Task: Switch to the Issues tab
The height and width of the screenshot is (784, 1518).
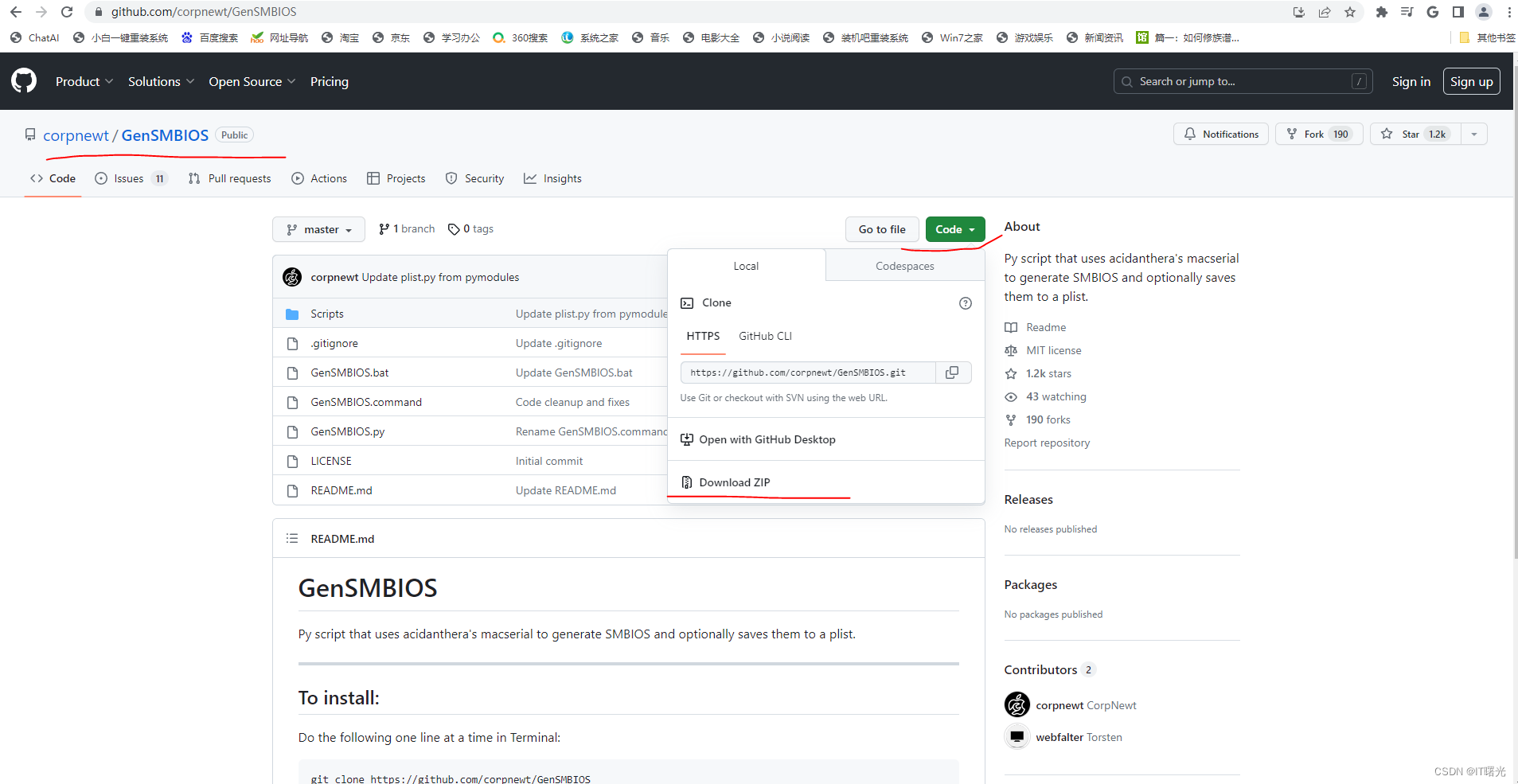Action: 131,178
